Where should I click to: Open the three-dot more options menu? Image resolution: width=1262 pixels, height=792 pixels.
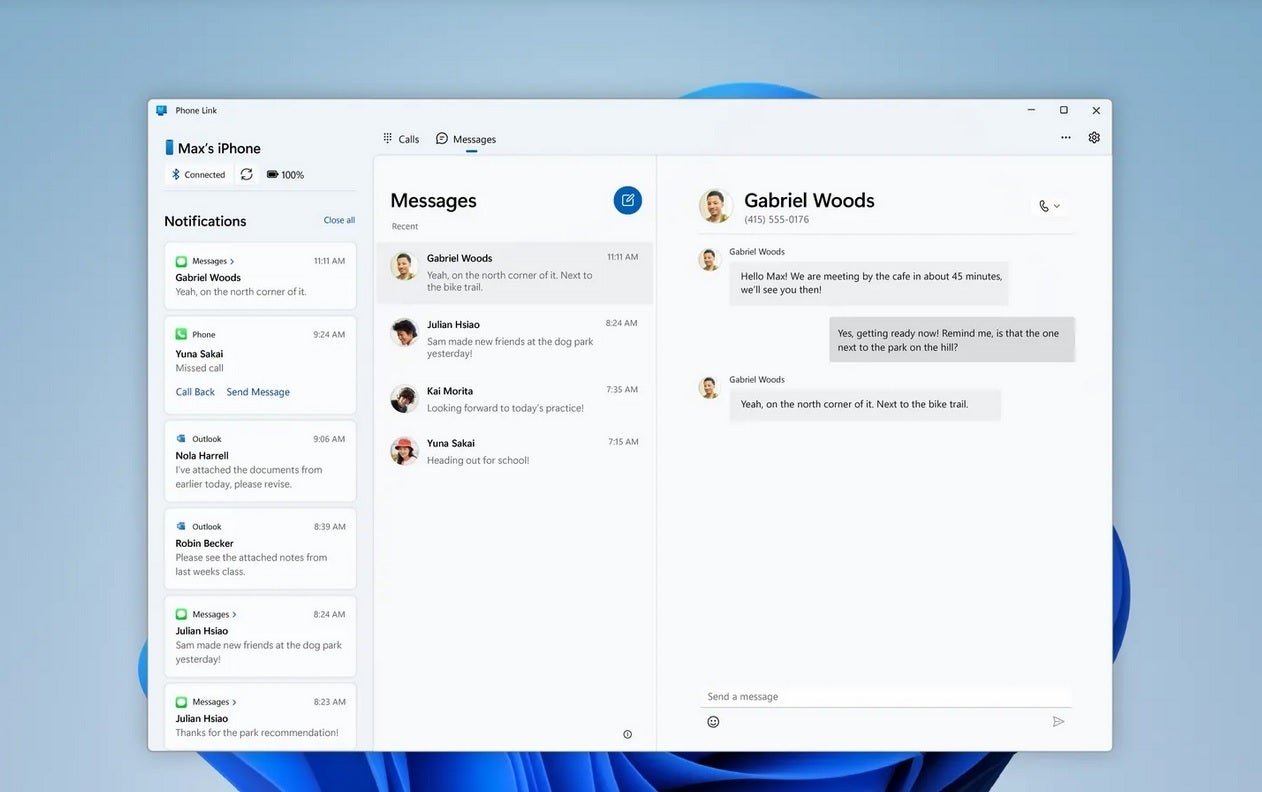pos(1066,138)
